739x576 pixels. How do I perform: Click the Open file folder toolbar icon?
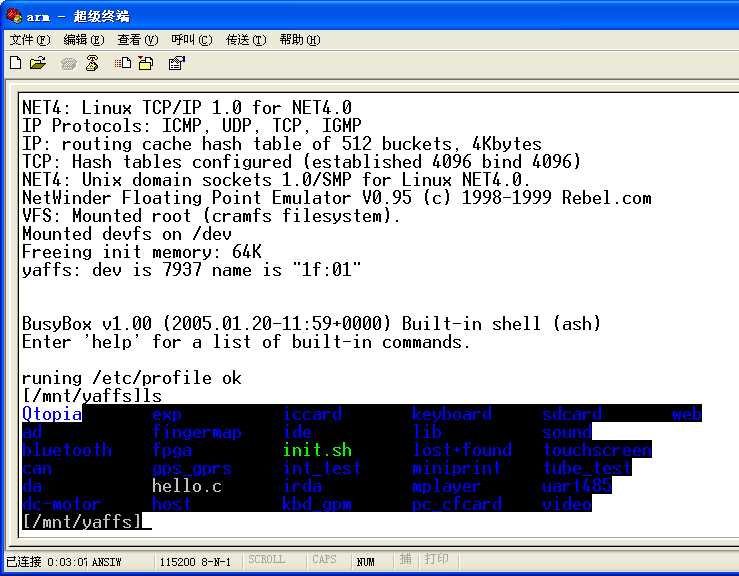click(38, 63)
